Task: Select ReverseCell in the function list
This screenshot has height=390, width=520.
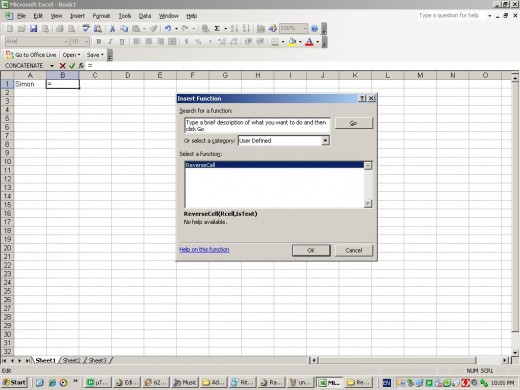Action: pos(274,165)
